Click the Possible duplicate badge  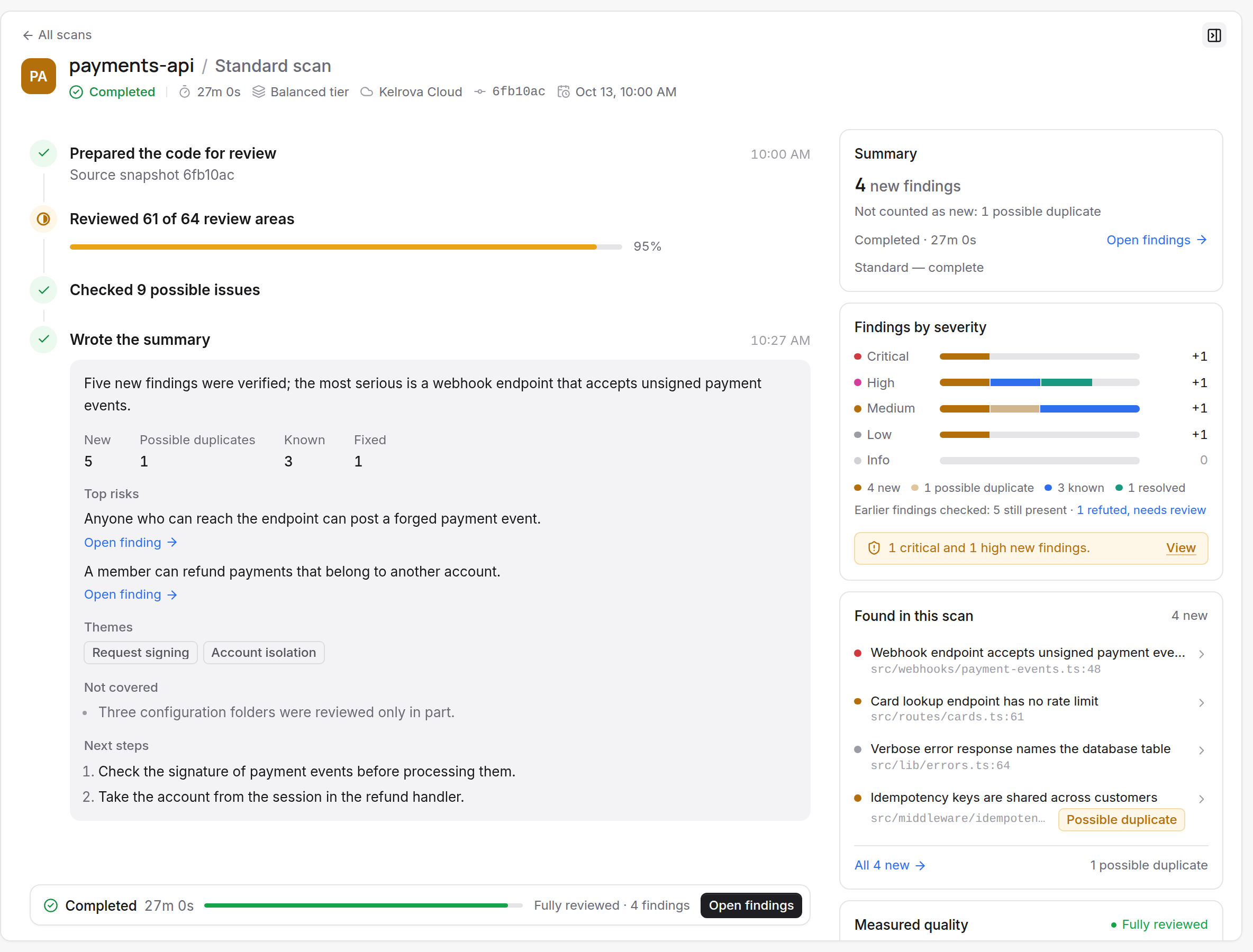coord(1121,820)
